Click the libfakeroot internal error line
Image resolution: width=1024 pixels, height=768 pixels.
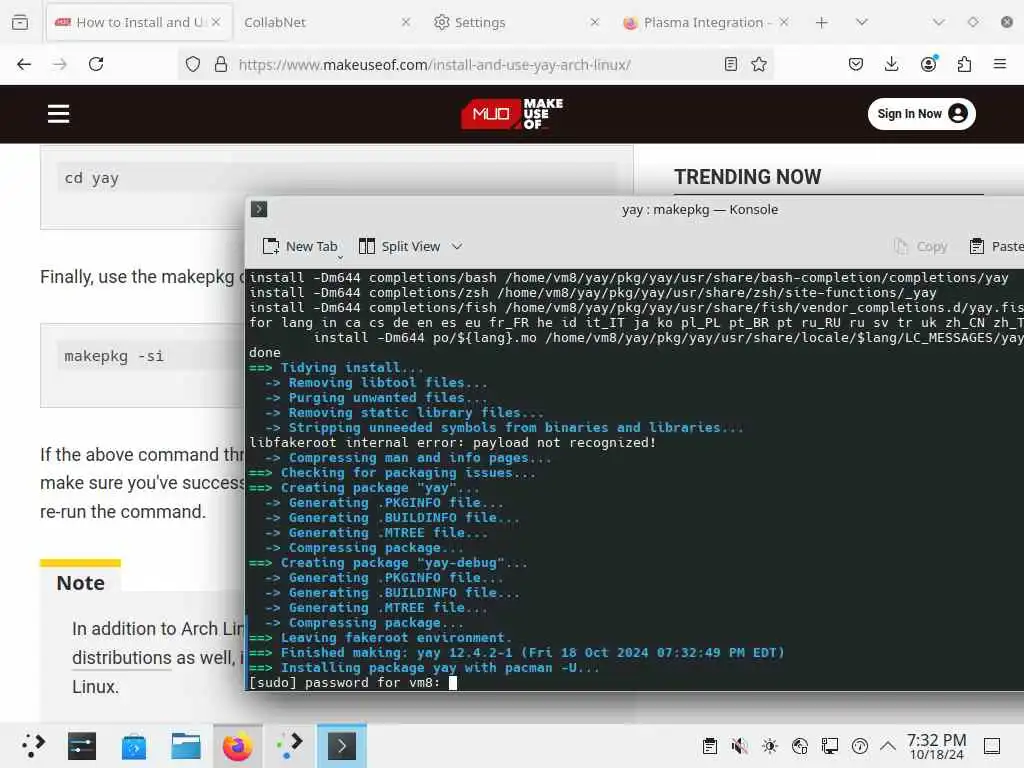[x=452, y=443]
